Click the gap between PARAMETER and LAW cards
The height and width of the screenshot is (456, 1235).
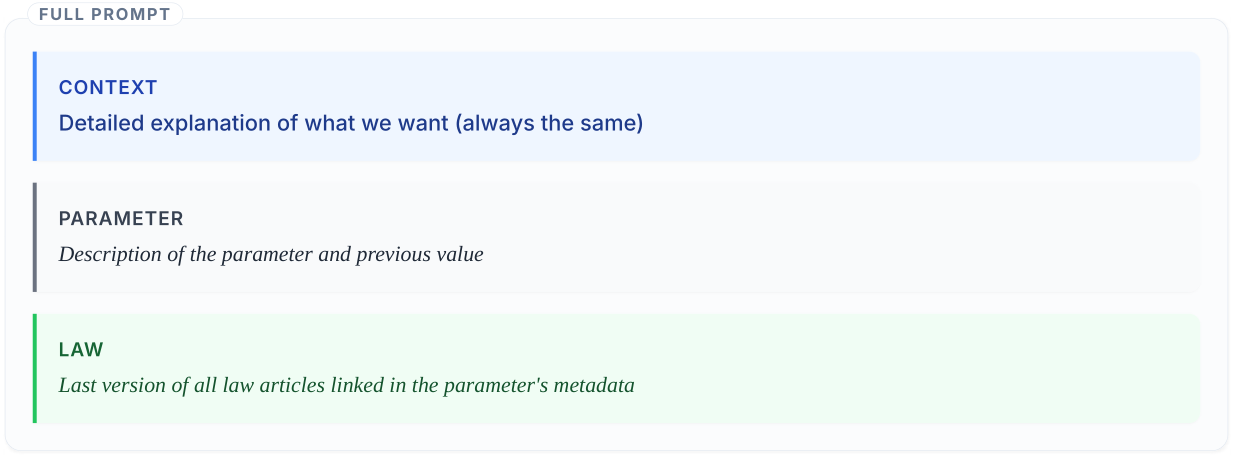click(616, 303)
